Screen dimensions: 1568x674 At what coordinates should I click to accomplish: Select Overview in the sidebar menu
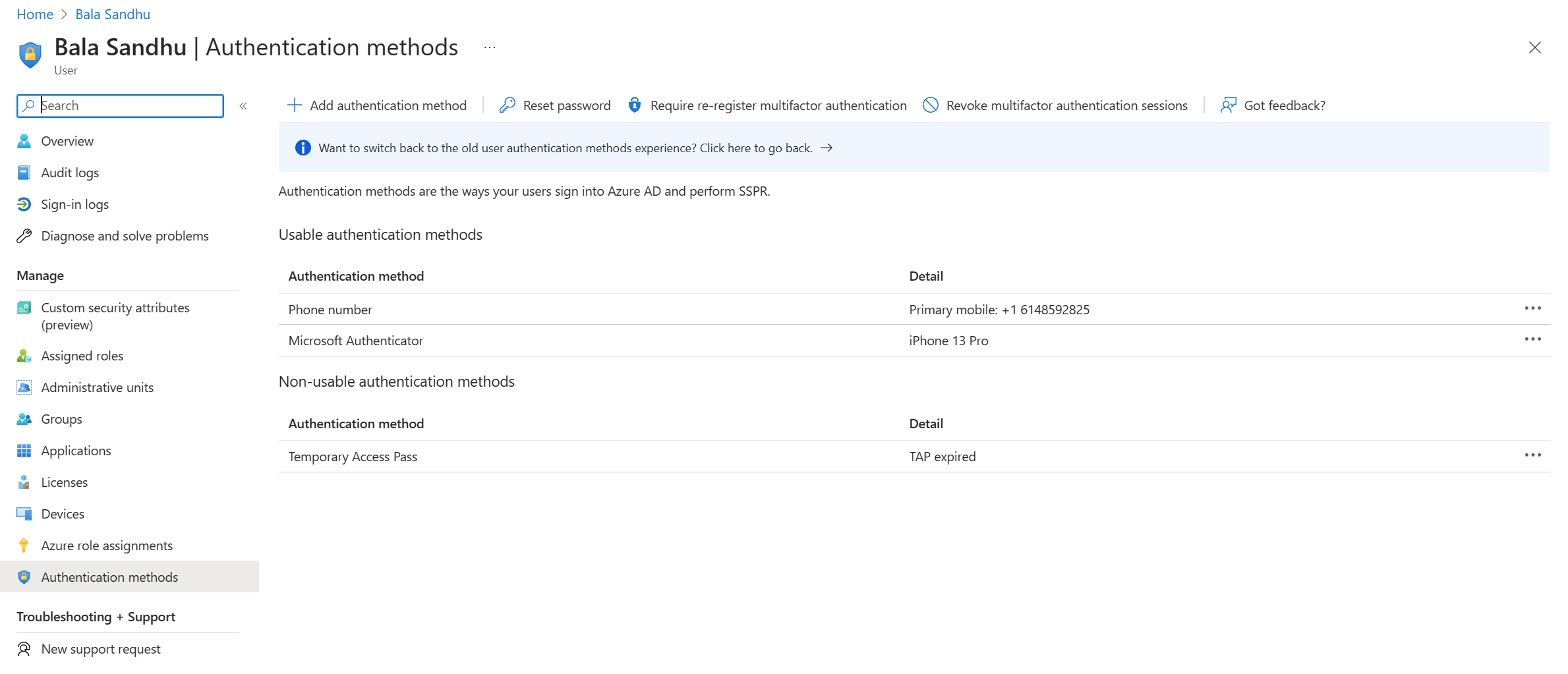(x=68, y=141)
